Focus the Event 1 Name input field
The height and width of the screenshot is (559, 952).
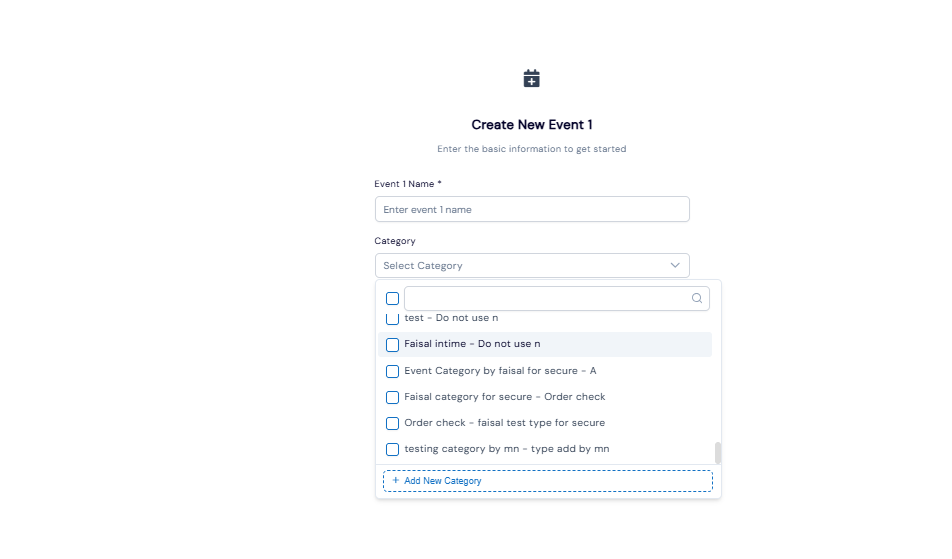point(532,209)
